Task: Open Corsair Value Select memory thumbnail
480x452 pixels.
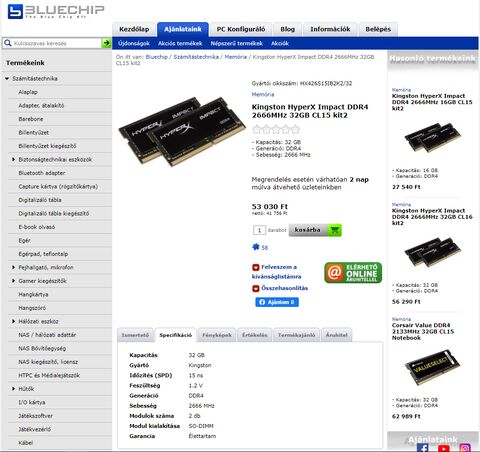Action: pyautogui.click(x=432, y=367)
